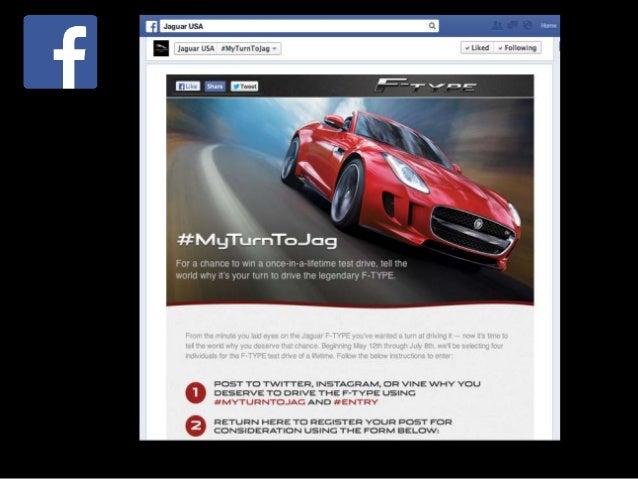
Task: Click the Jaguar USA page name
Action: coord(196,48)
